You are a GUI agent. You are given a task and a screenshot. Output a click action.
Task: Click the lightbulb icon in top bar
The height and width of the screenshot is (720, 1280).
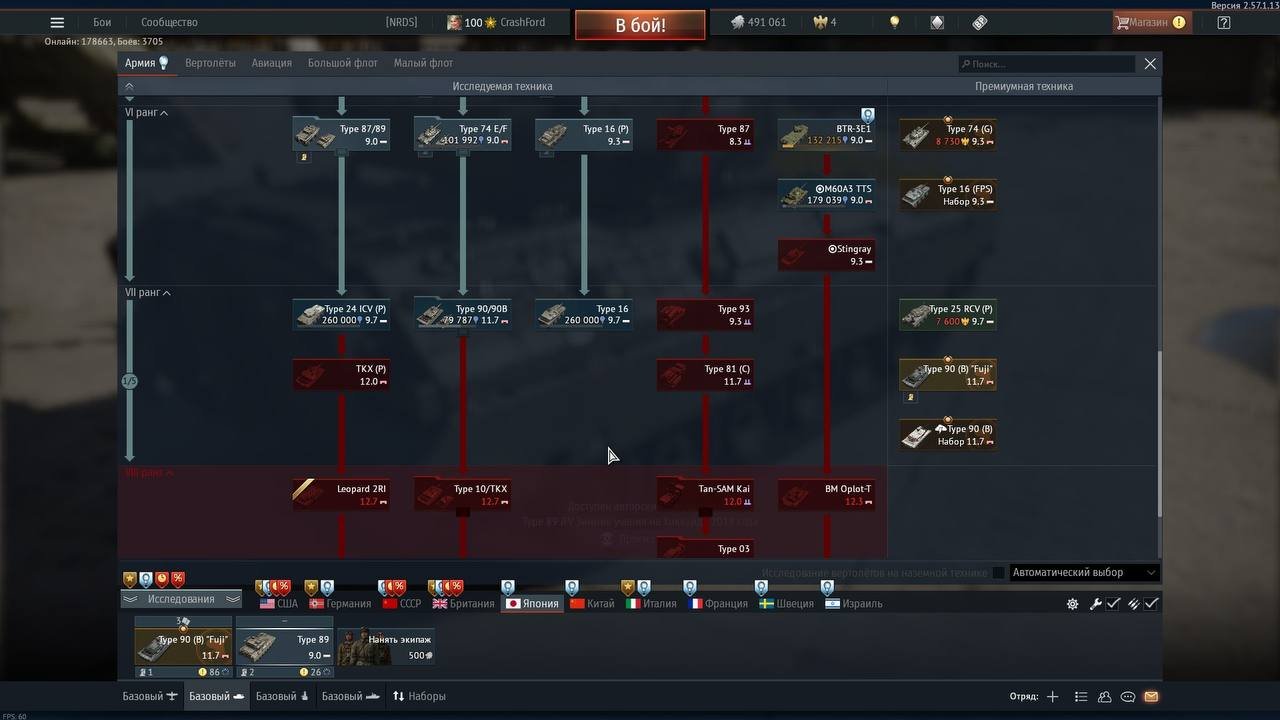pos(895,22)
